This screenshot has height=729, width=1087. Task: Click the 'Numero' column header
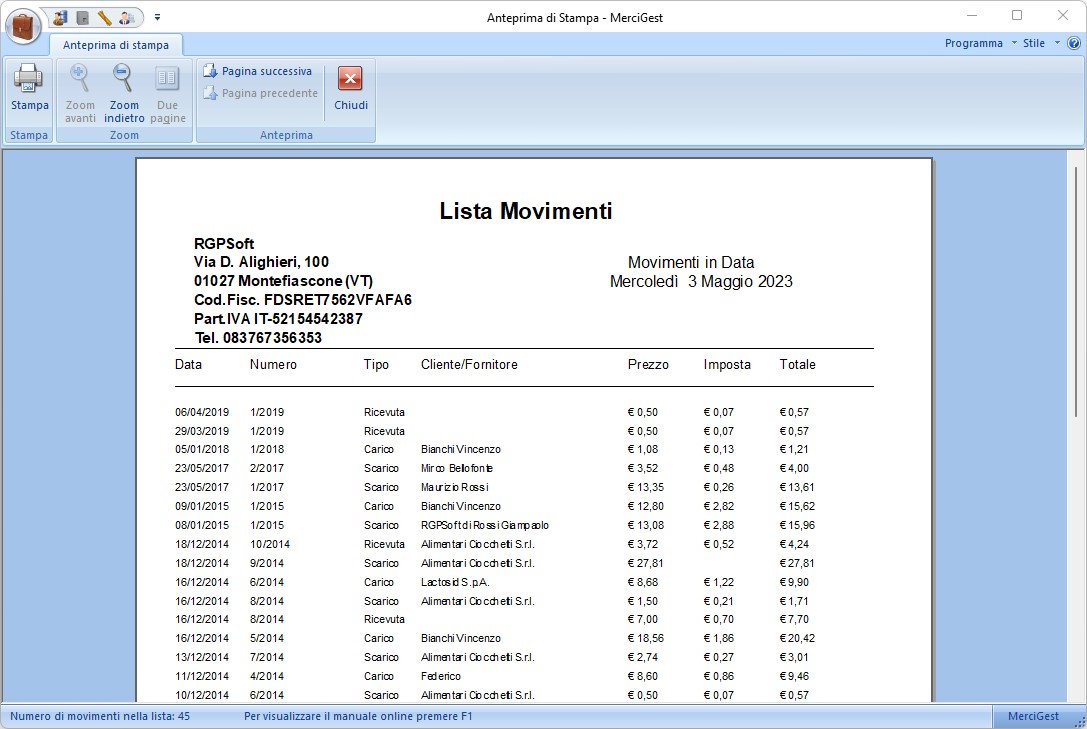tap(273, 364)
